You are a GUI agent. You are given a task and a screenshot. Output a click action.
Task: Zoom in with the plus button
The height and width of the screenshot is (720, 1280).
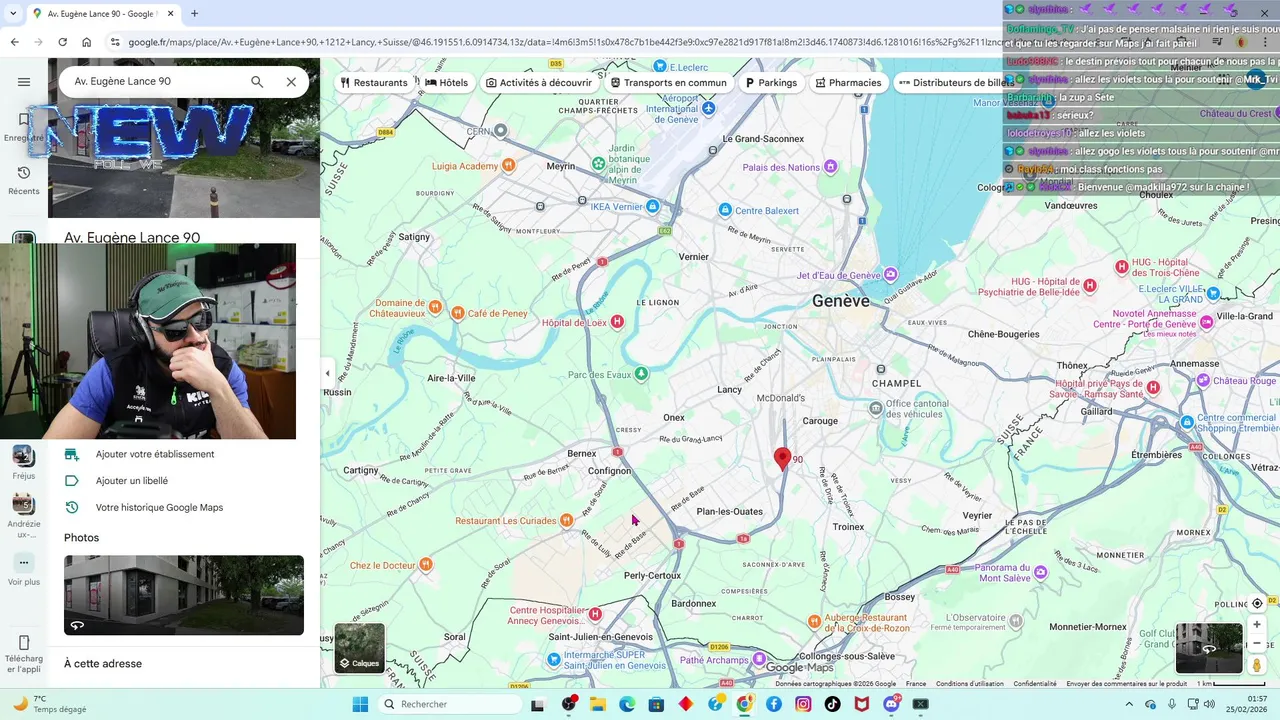tap(1257, 624)
